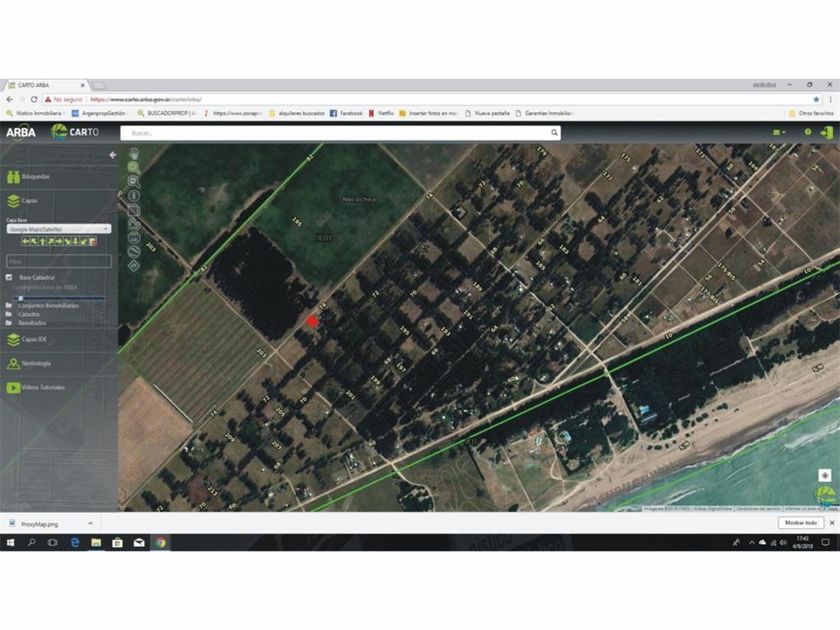Show hidden system tray icons
The width and height of the screenshot is (840, 630).
[752, 543]
